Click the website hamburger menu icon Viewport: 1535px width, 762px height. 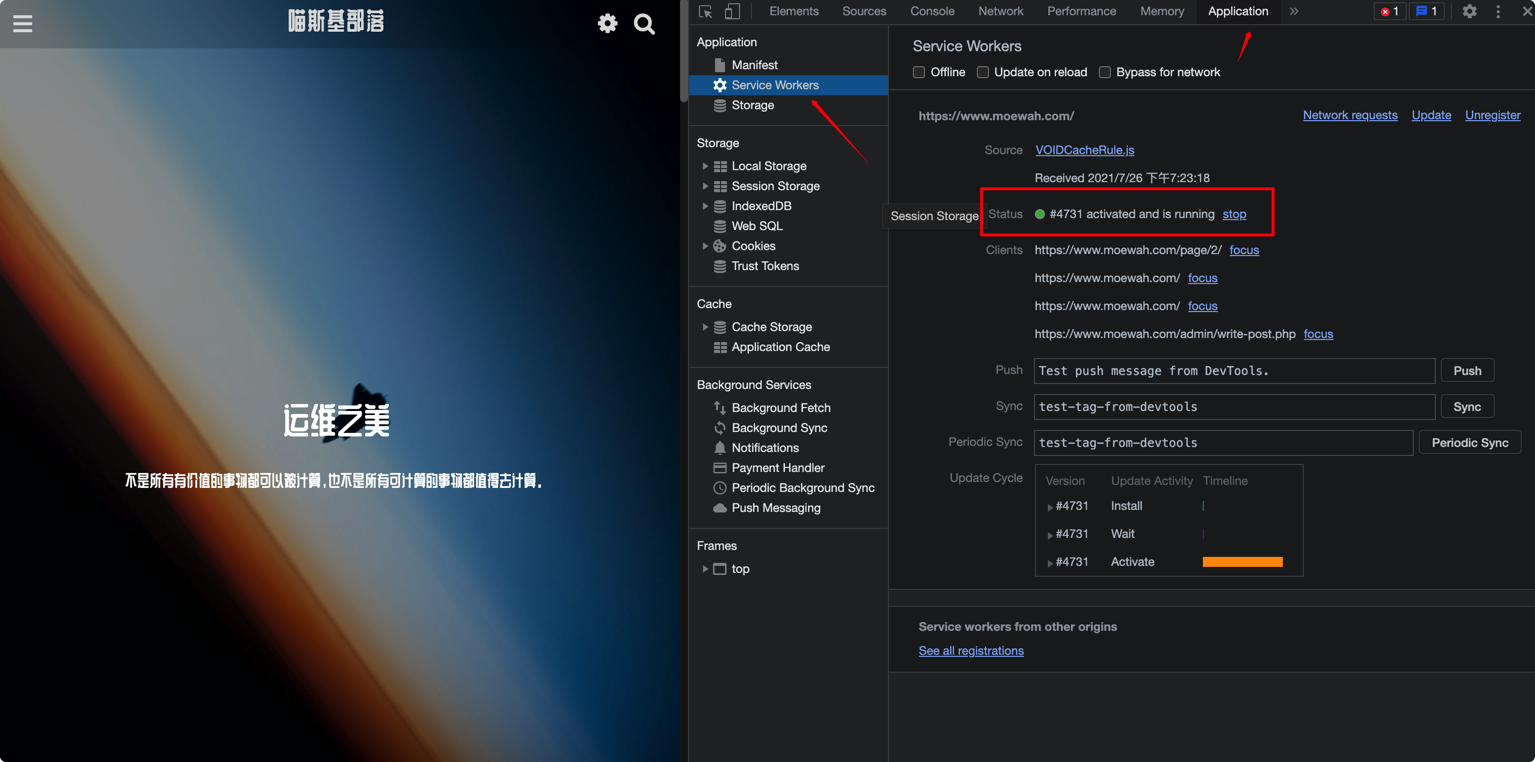pos(23,24)
